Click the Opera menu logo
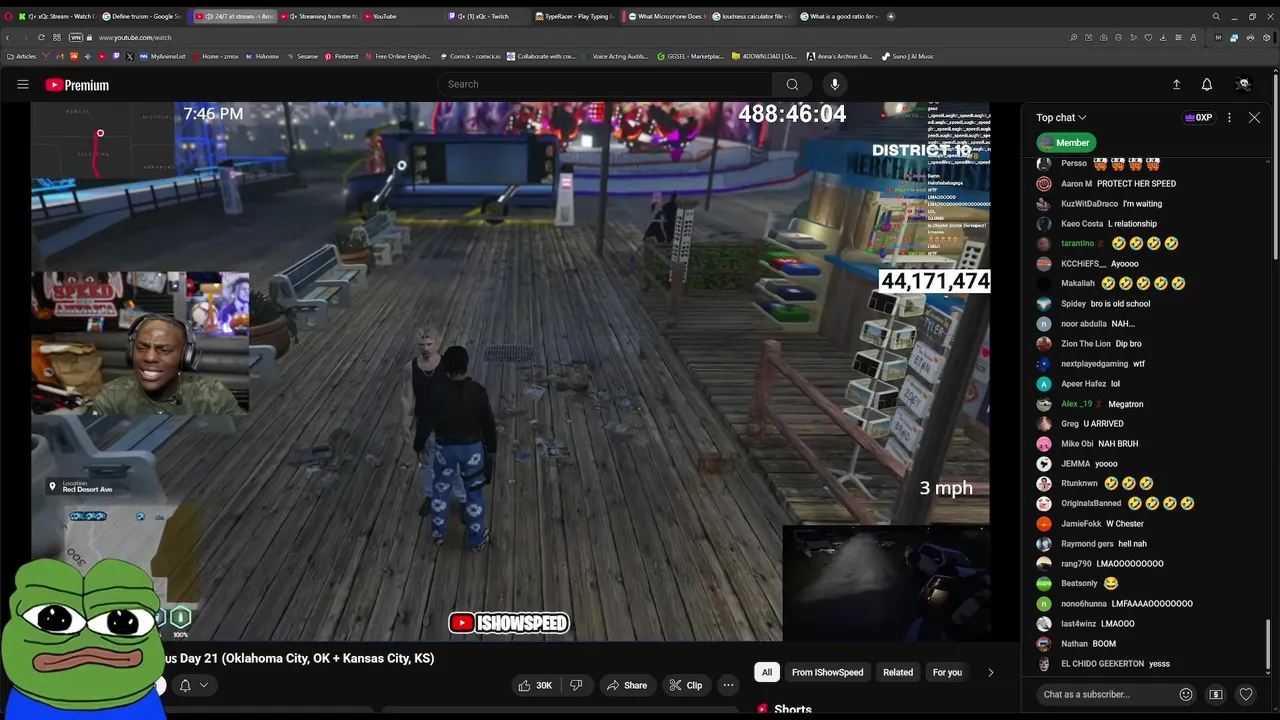1280x720 pixels. click(8, 16)
